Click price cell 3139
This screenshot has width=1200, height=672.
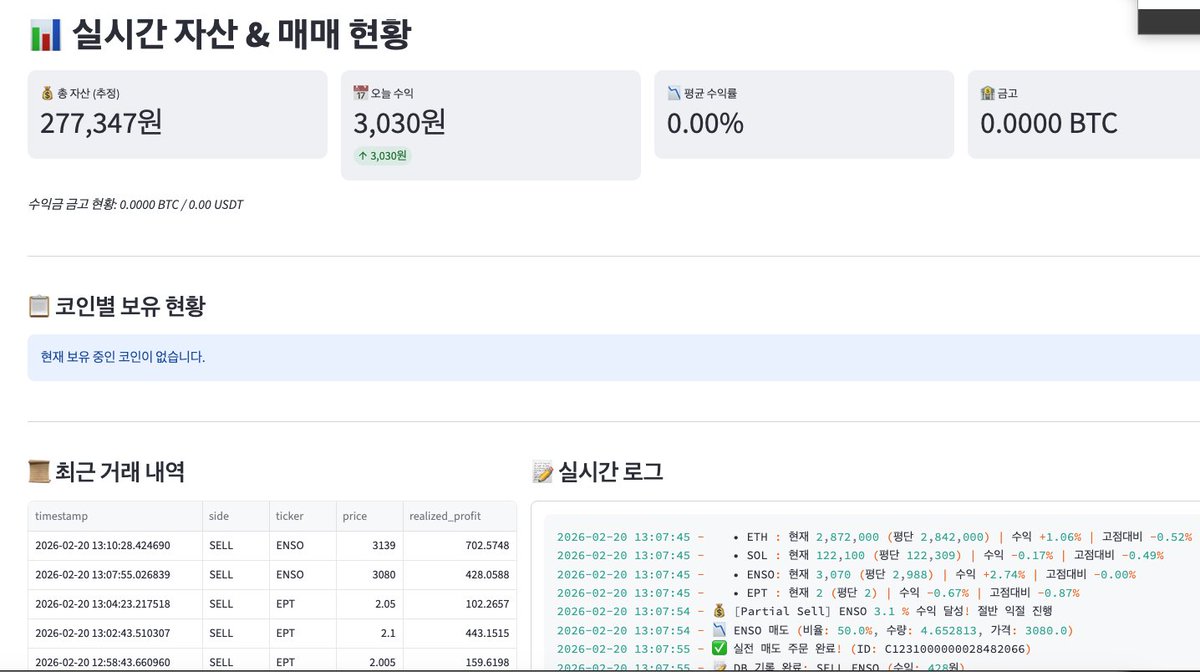tap(368, 546)
